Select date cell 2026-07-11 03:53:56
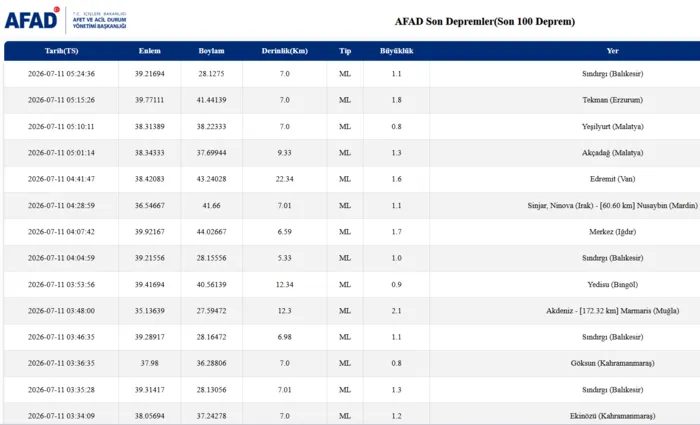Viewport: 700px width, 425px height. coord(61,284)
